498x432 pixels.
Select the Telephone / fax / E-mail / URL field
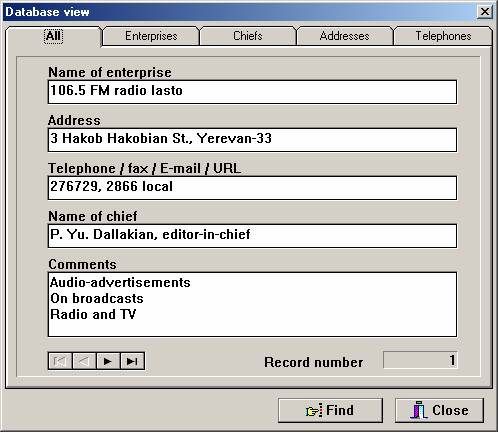(x=252, y=188)
